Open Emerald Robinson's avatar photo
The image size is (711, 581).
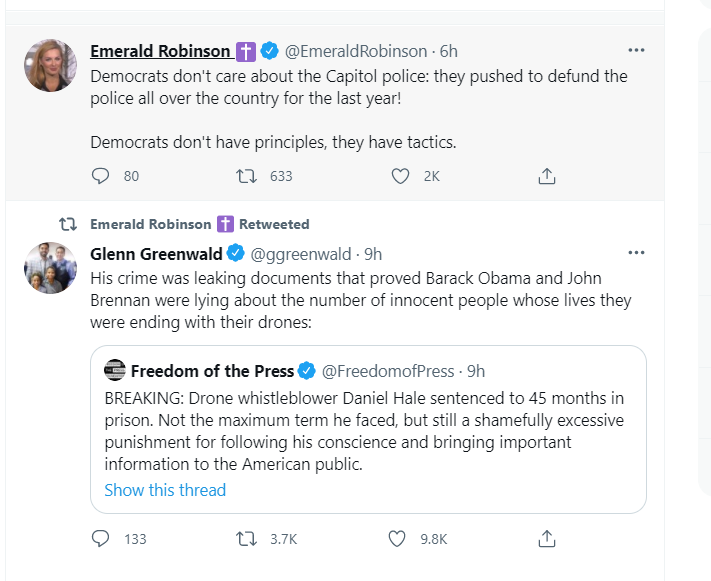coord(50,66)
